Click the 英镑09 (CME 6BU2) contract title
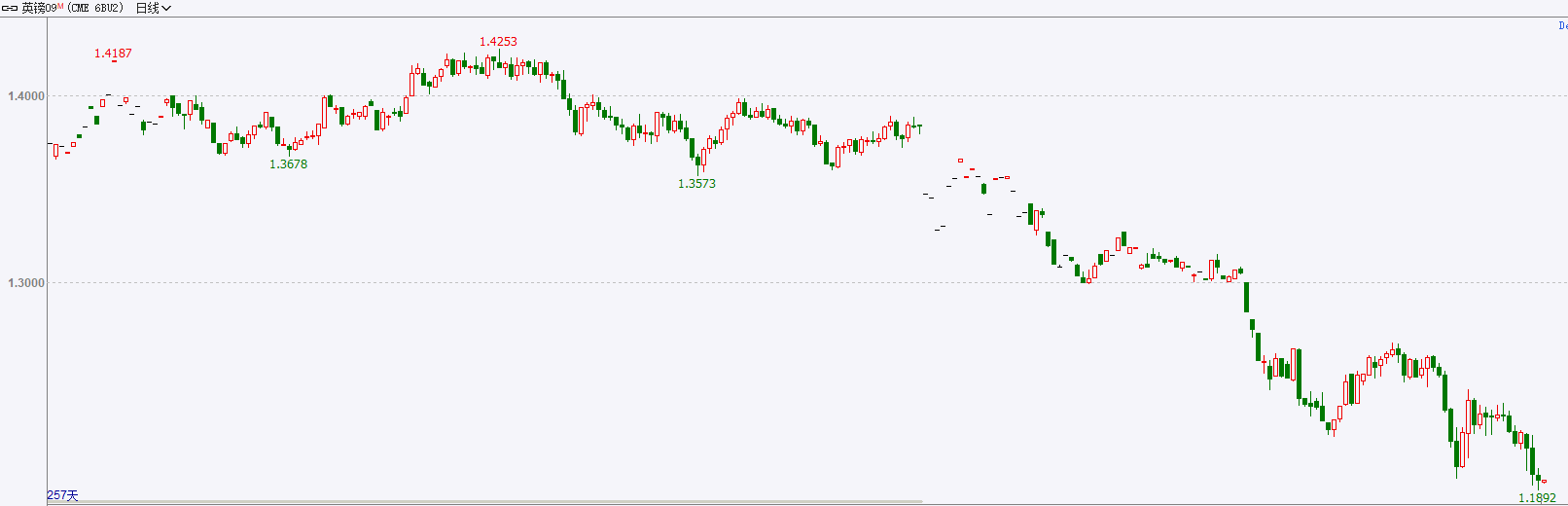Viewport: 1568px width, 506px height. (72, 8)
